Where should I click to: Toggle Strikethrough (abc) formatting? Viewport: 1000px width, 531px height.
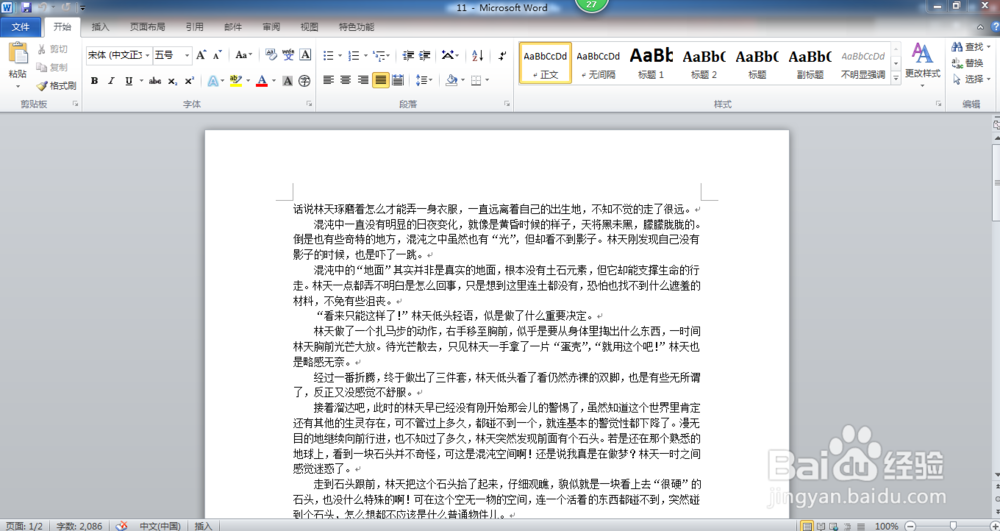pos(154,81)
